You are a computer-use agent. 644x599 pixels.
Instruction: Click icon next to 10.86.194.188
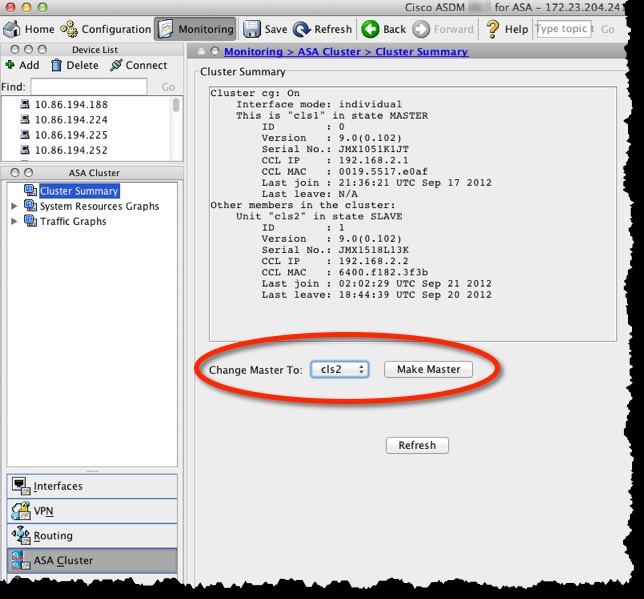coord(25,104)
